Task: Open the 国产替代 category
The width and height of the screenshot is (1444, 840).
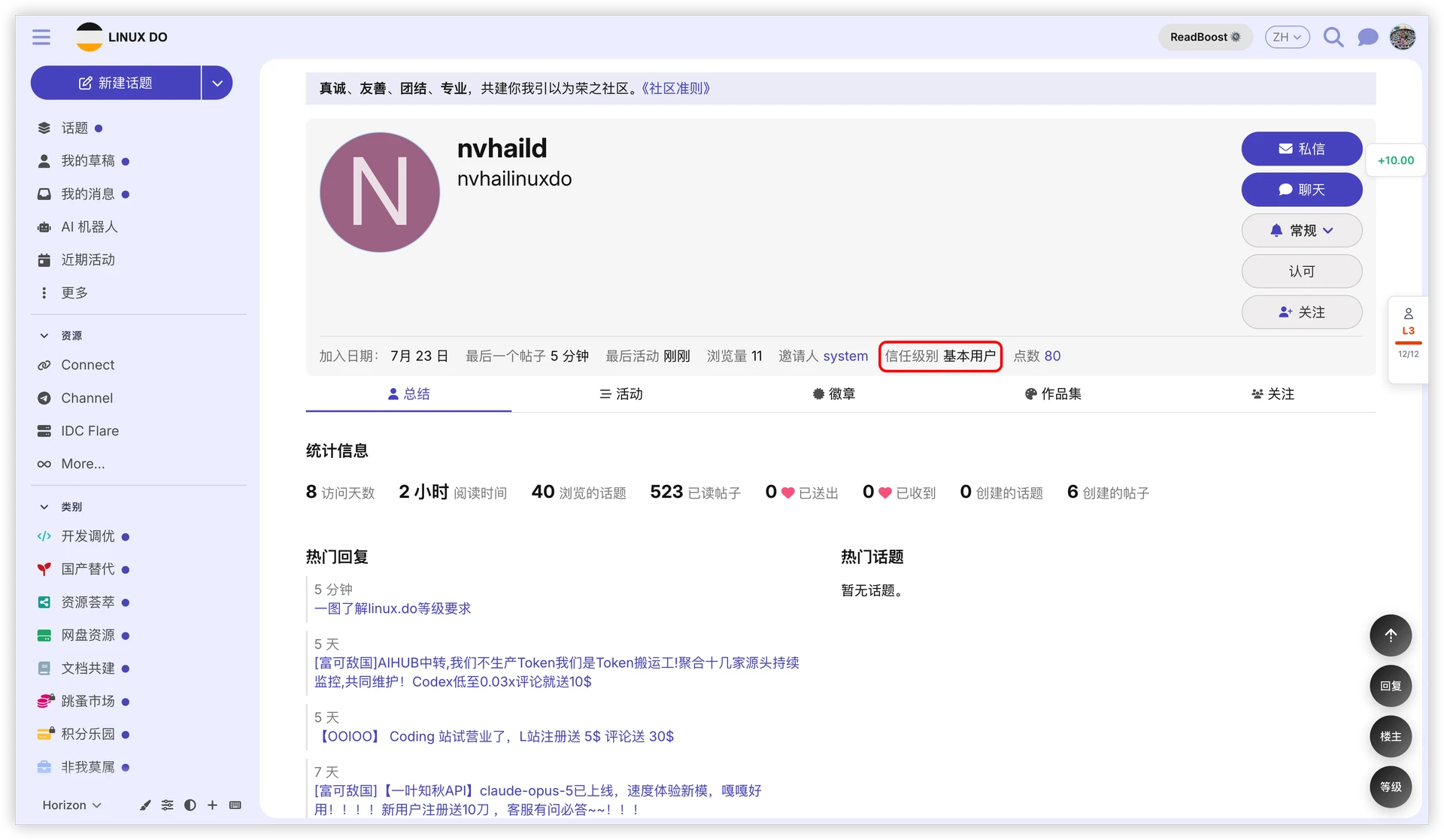Action: tap(88, 569)
